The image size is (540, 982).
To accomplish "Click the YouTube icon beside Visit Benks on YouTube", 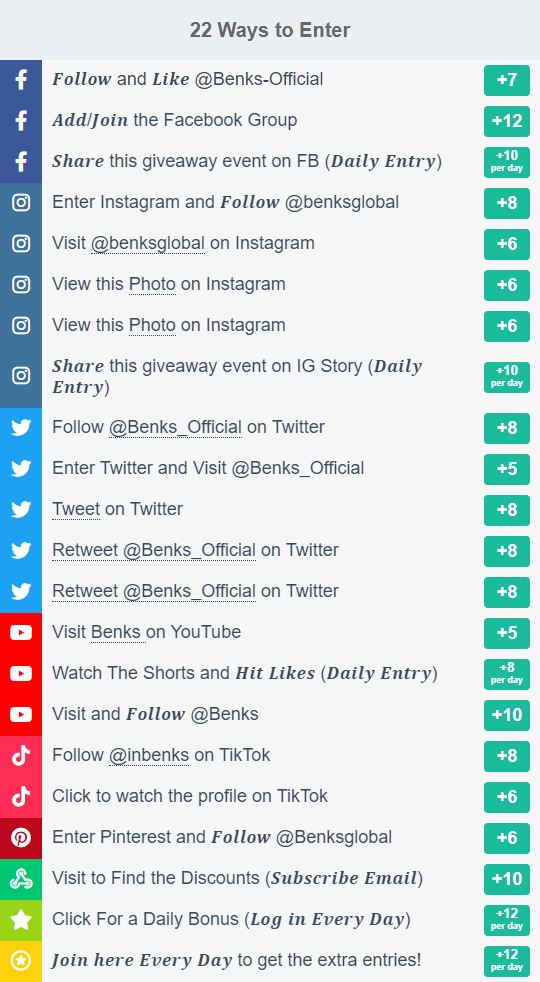I will 21,633.
